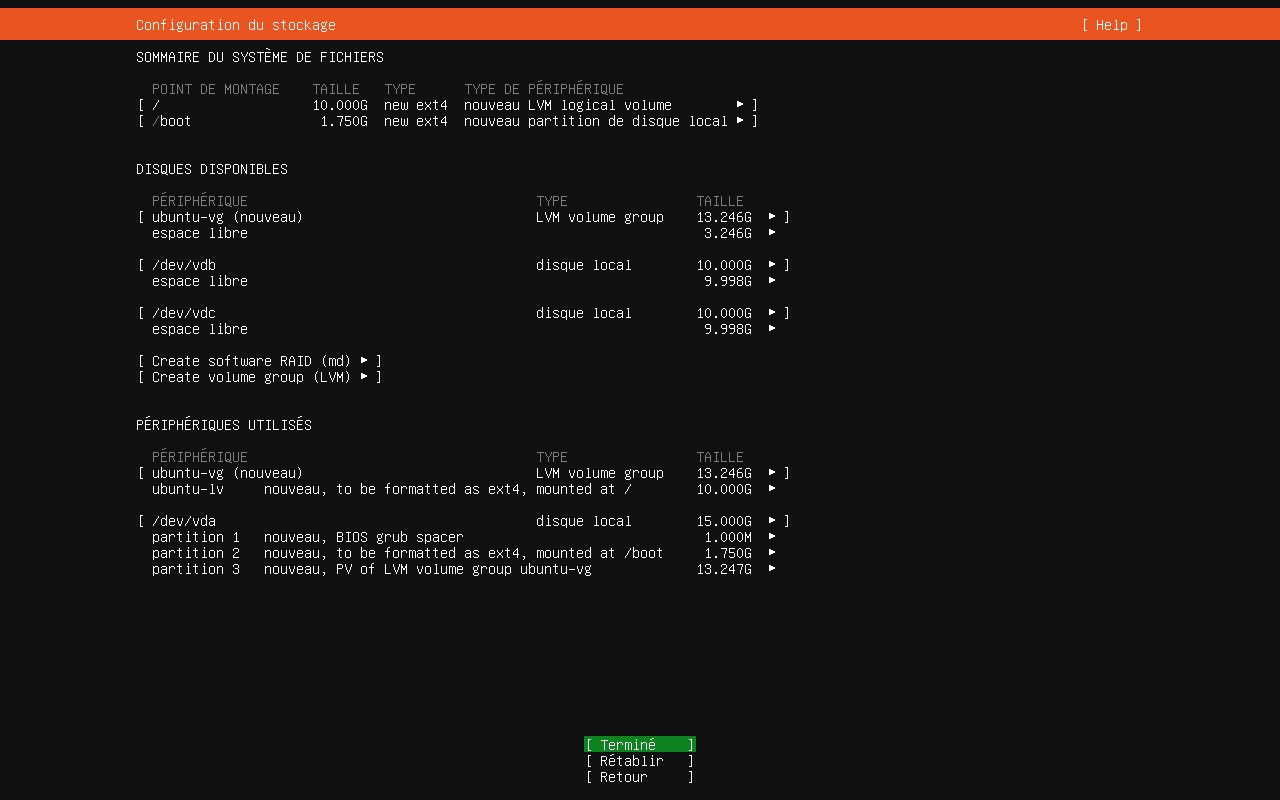Screen dimensions: 1280x800
Task: Click the "POINT DE MONTAGE" column header
Action: coord(216,89)
